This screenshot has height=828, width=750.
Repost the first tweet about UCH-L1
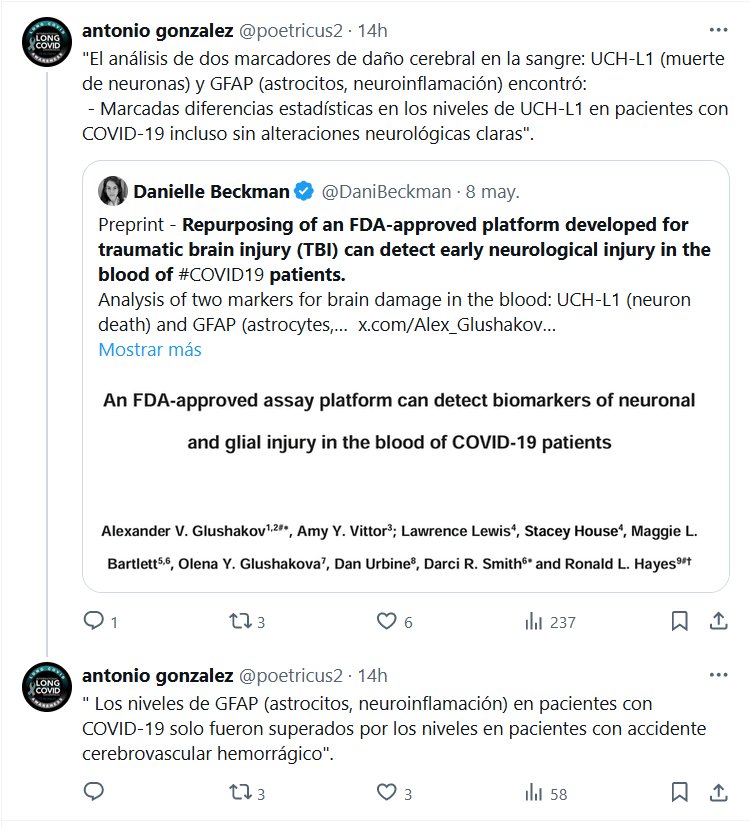[241, 621]
